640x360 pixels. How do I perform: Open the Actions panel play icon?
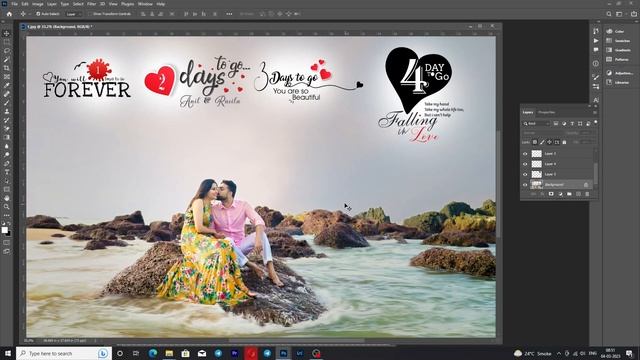click(x=596, y=41)
